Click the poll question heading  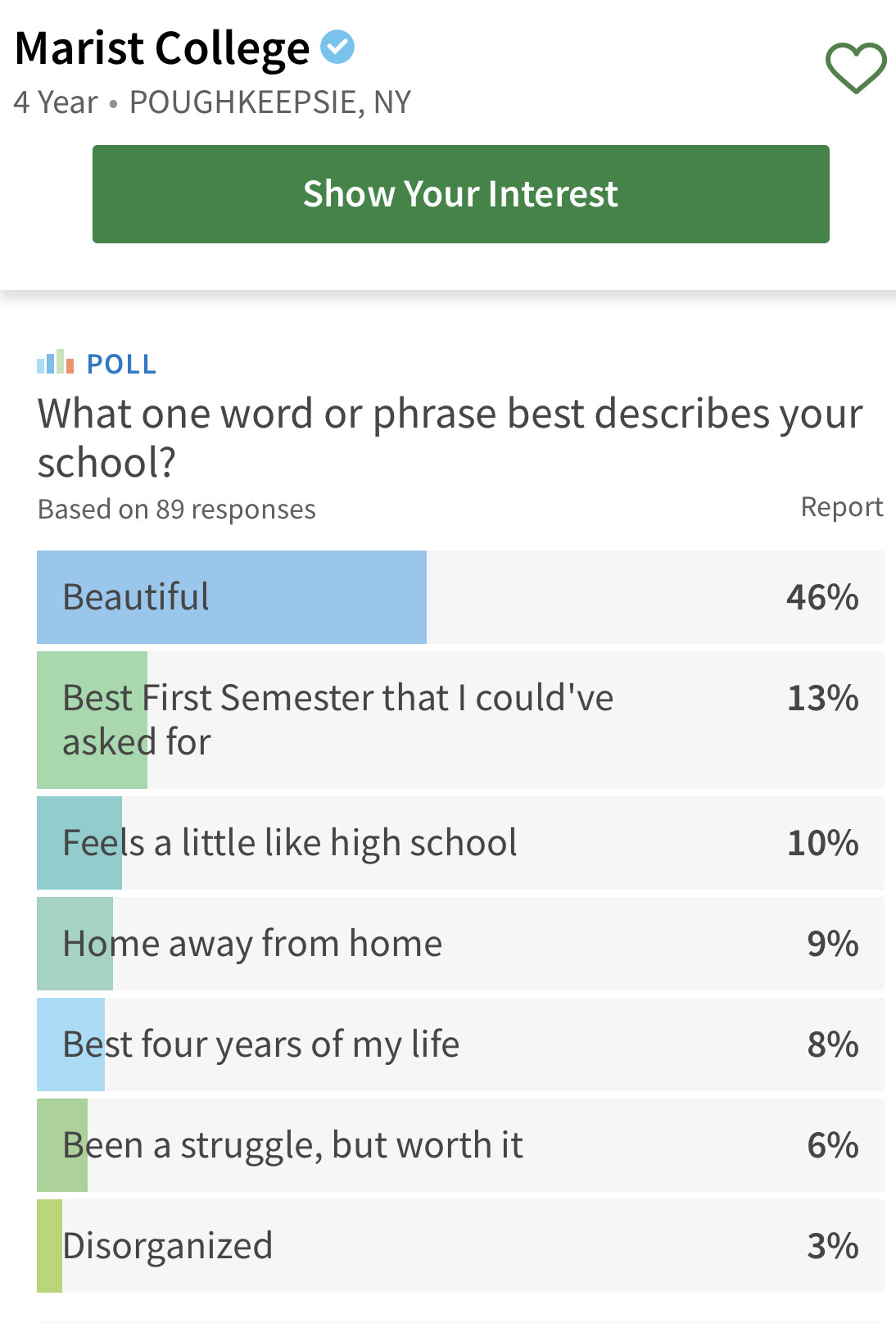pos(450,437)
